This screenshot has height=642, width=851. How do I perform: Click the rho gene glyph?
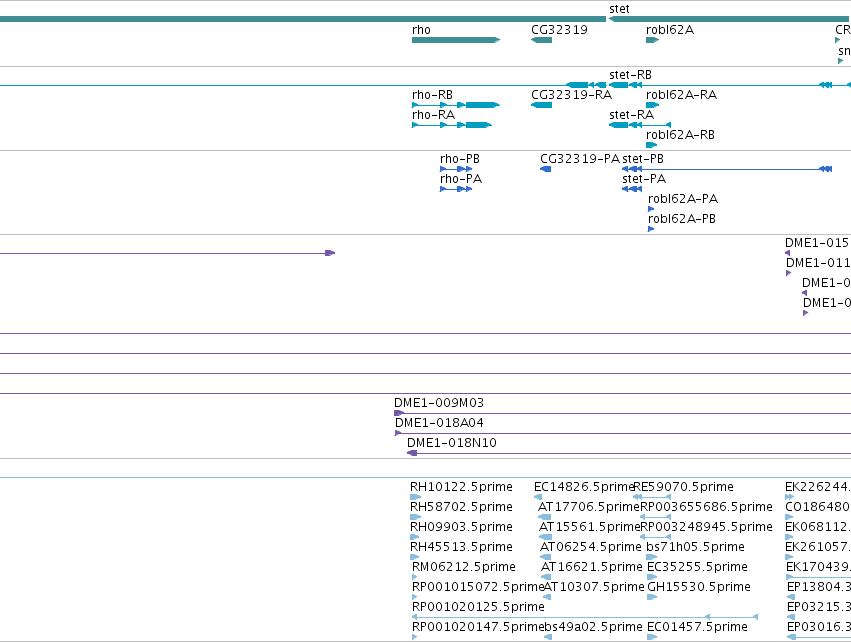456,40
